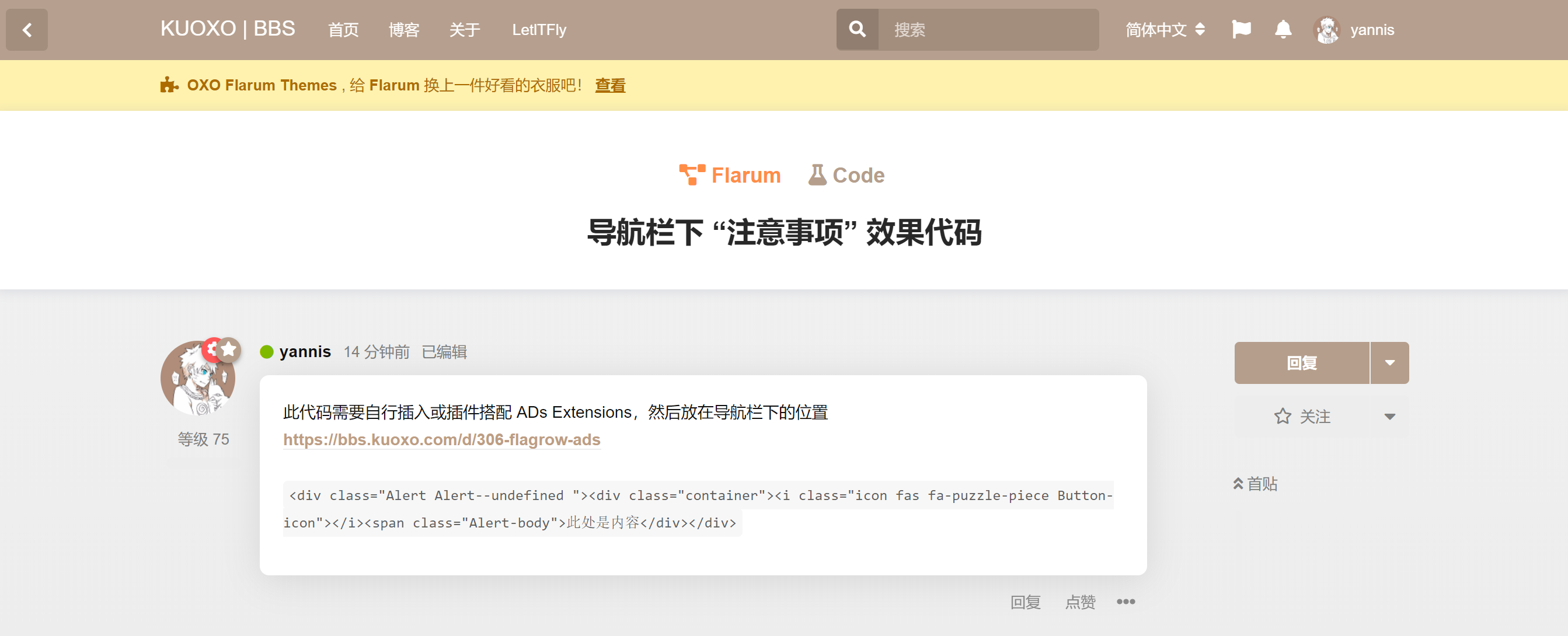Click the Code flask tag icon
The height and width of the screenshot is (636, 1568).
tap(817, 174)
